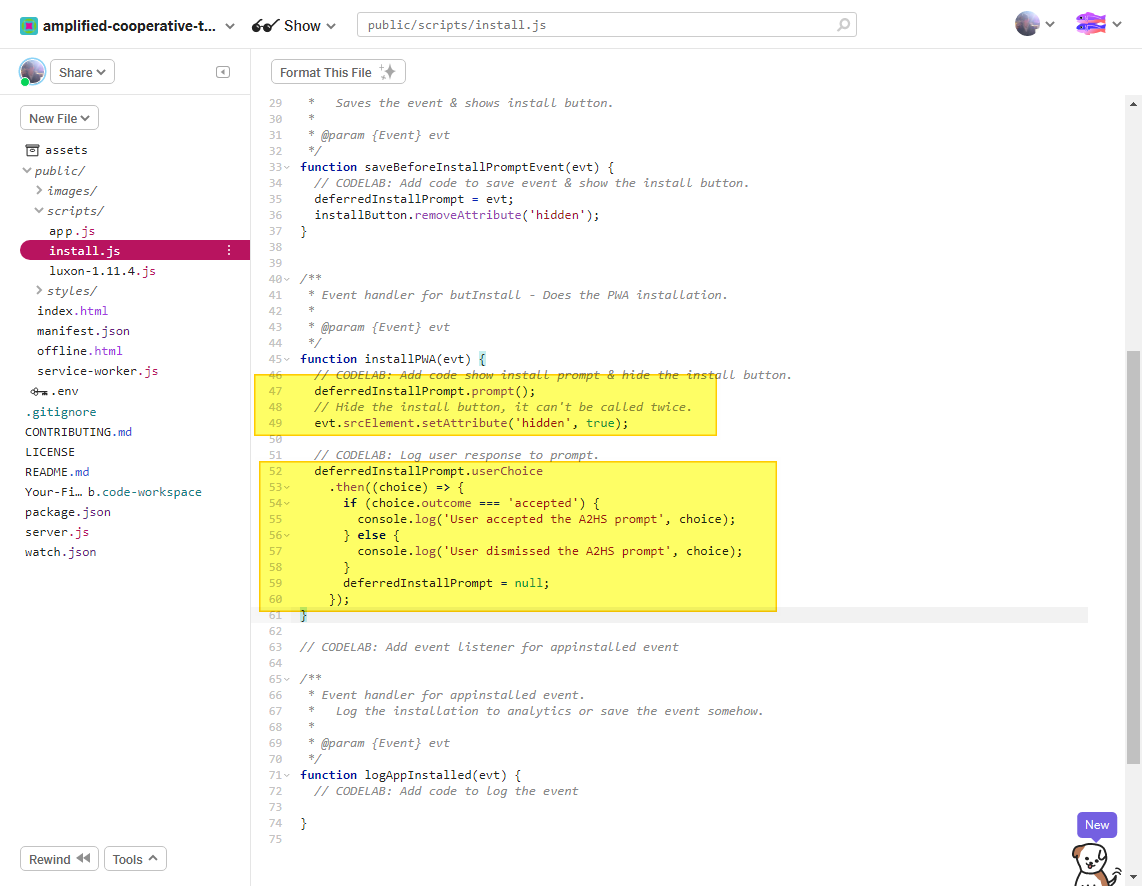Click the editor vertical scrollbar thumb
The width and height of the screenshot is (1142, 886).
point(1133,557)
